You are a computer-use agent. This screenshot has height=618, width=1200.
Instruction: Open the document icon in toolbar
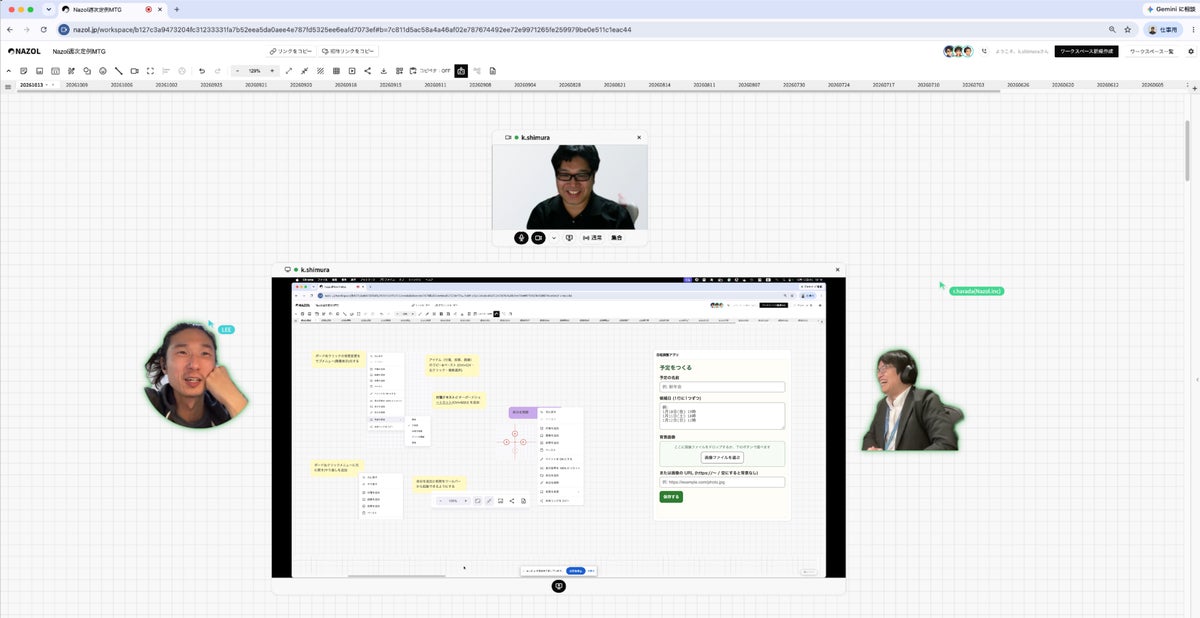(493, 71)
